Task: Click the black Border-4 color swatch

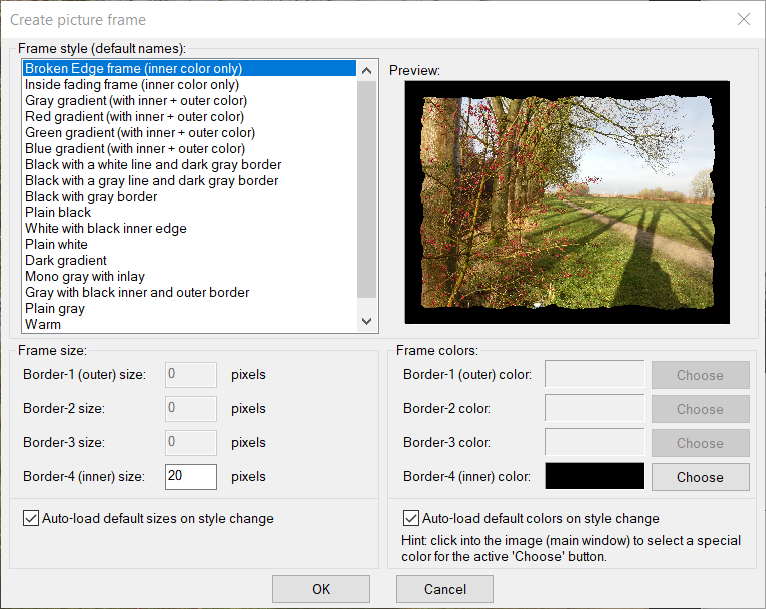Action: [x=594, y=476]
